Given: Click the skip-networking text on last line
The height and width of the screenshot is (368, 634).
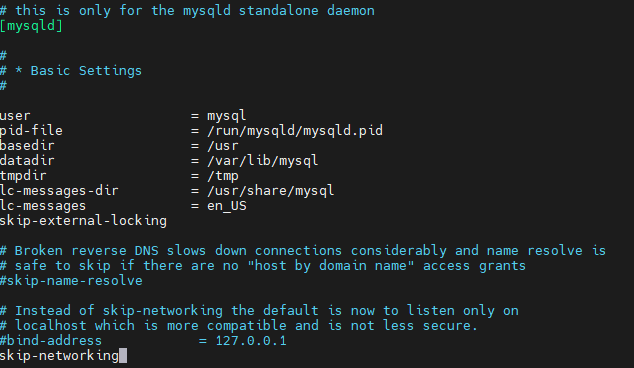Looking at the screenshot, I should 59,356.
